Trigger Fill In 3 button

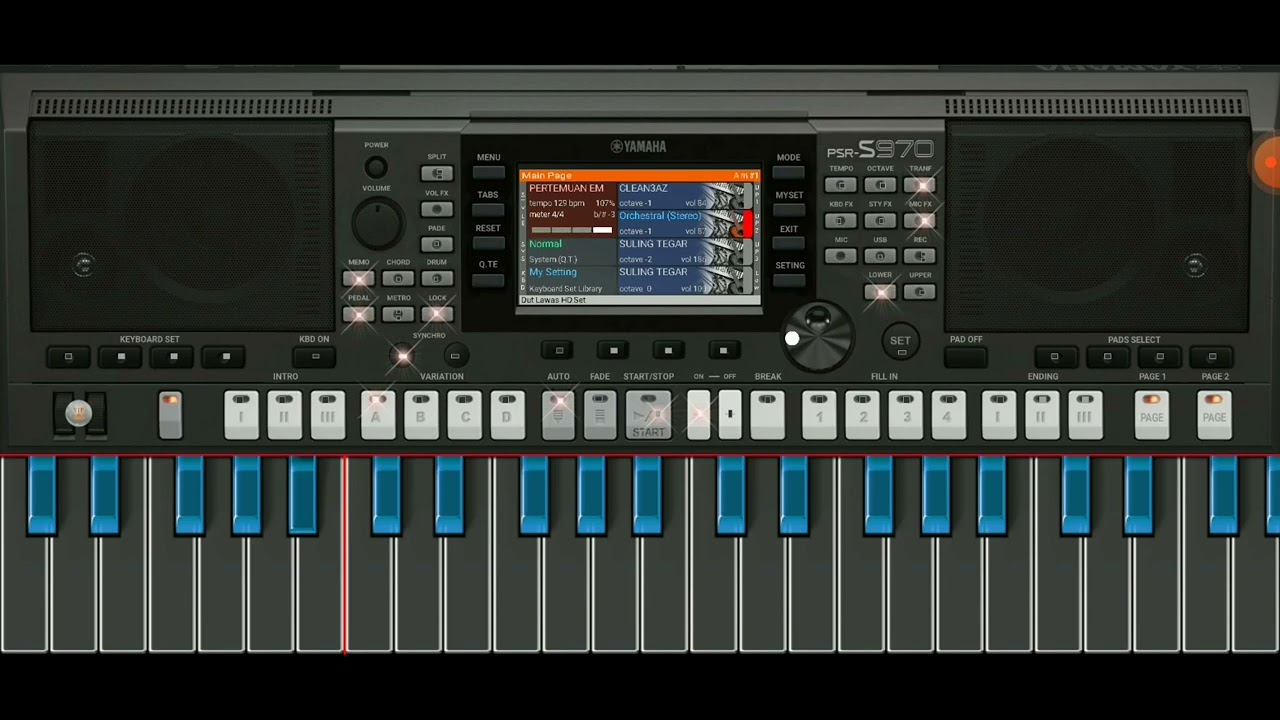pyautogui.click(x=907, y=415)
